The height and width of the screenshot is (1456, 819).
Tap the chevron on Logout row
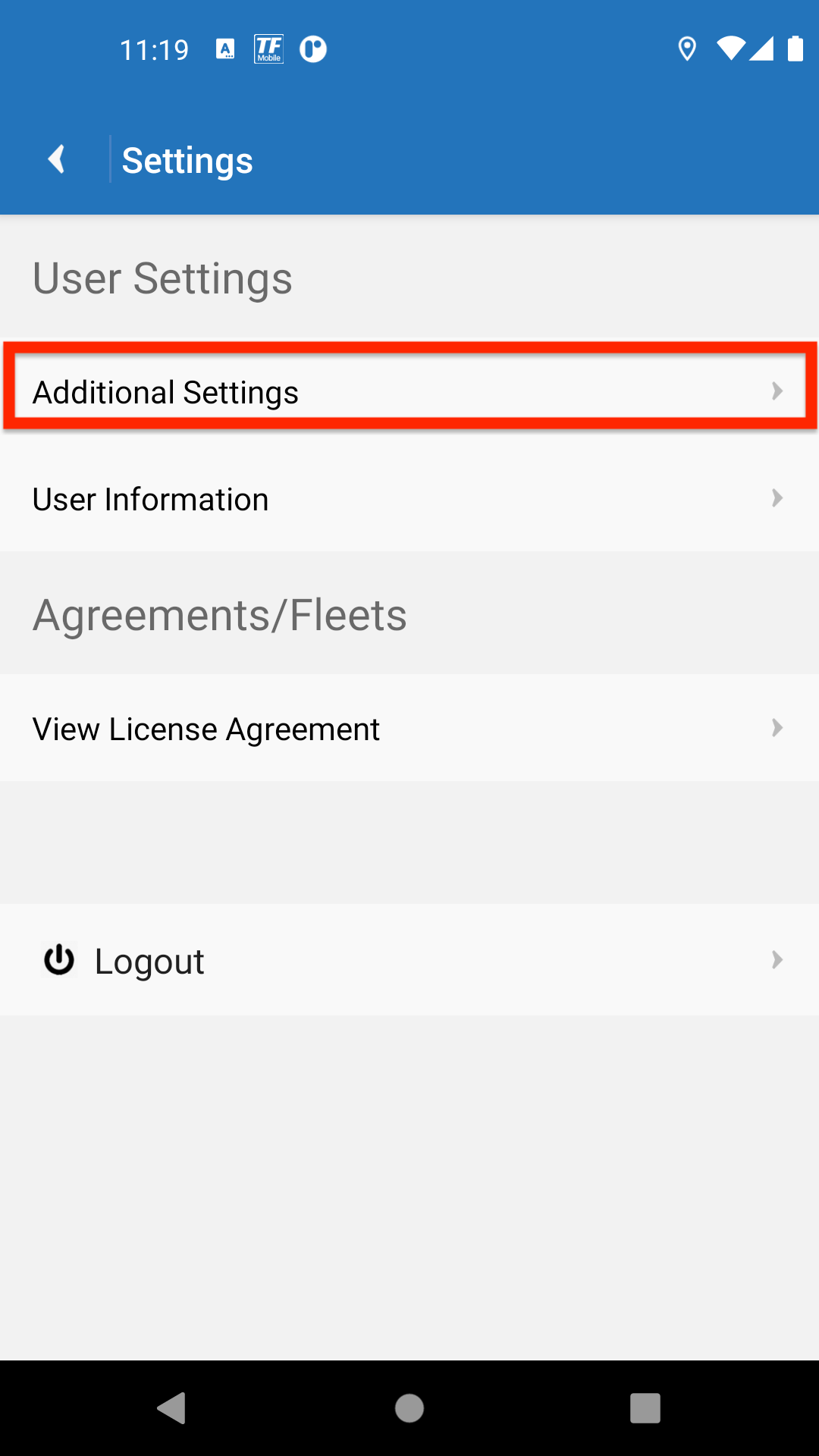(777, 960)
